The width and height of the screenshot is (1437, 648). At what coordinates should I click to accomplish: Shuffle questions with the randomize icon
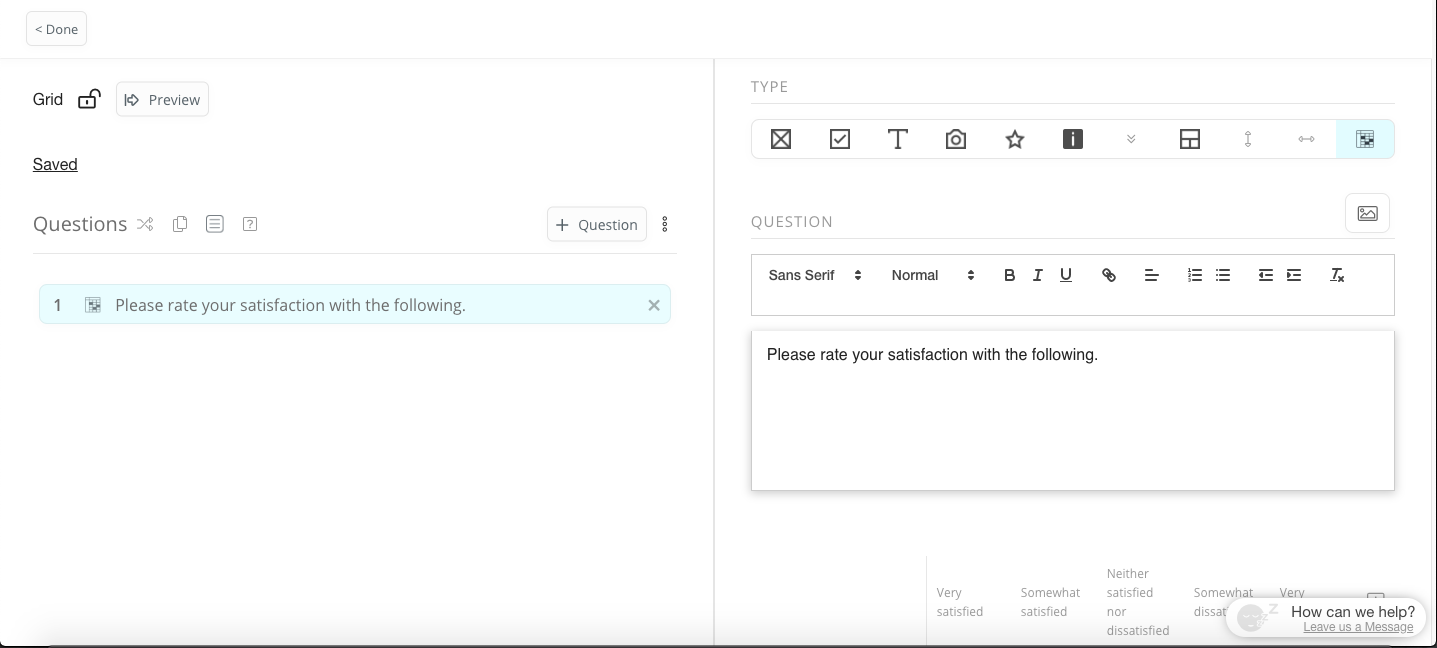pyautogui.click(x=145, y=224)
